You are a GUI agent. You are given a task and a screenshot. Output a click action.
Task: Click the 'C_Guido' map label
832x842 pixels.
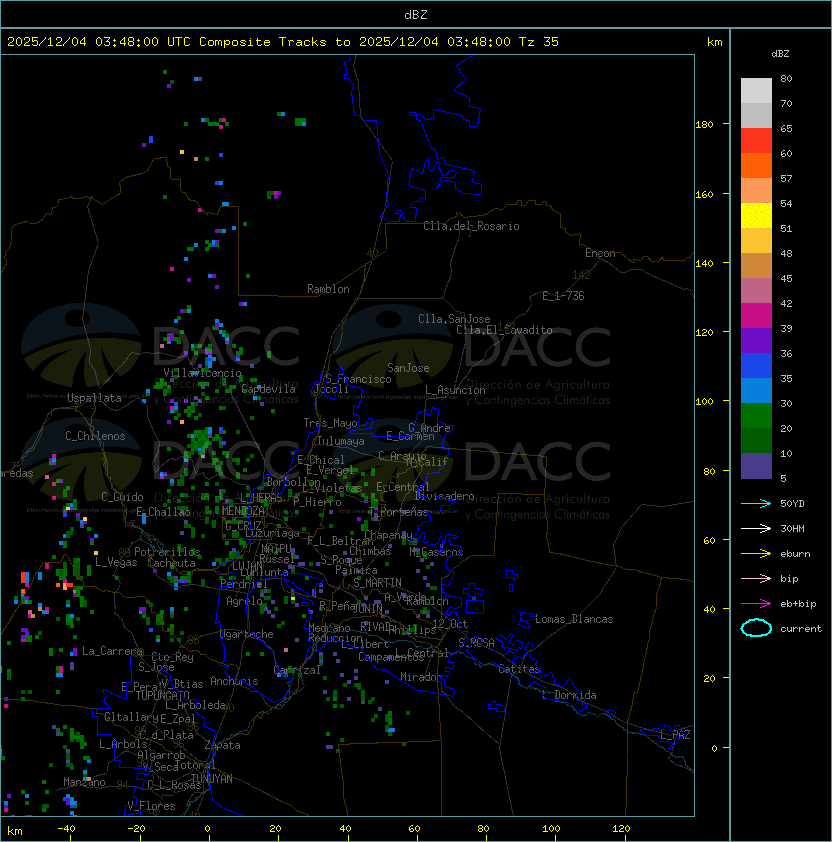(x=122, y=497)
